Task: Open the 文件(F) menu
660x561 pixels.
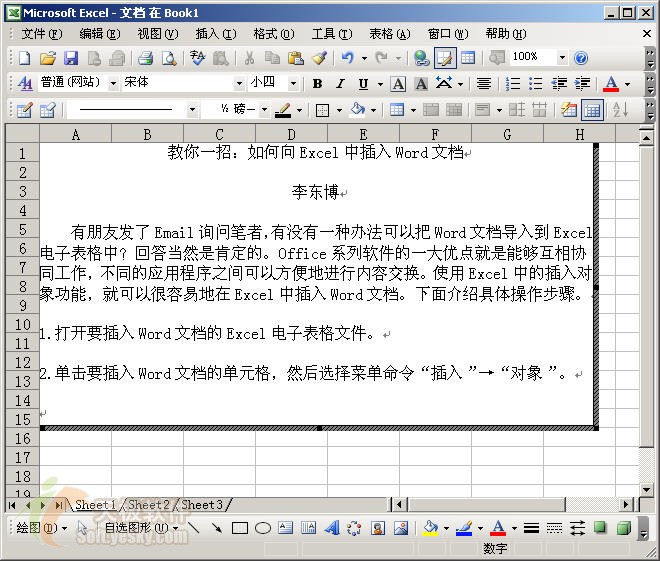Action: click(42, 34)
